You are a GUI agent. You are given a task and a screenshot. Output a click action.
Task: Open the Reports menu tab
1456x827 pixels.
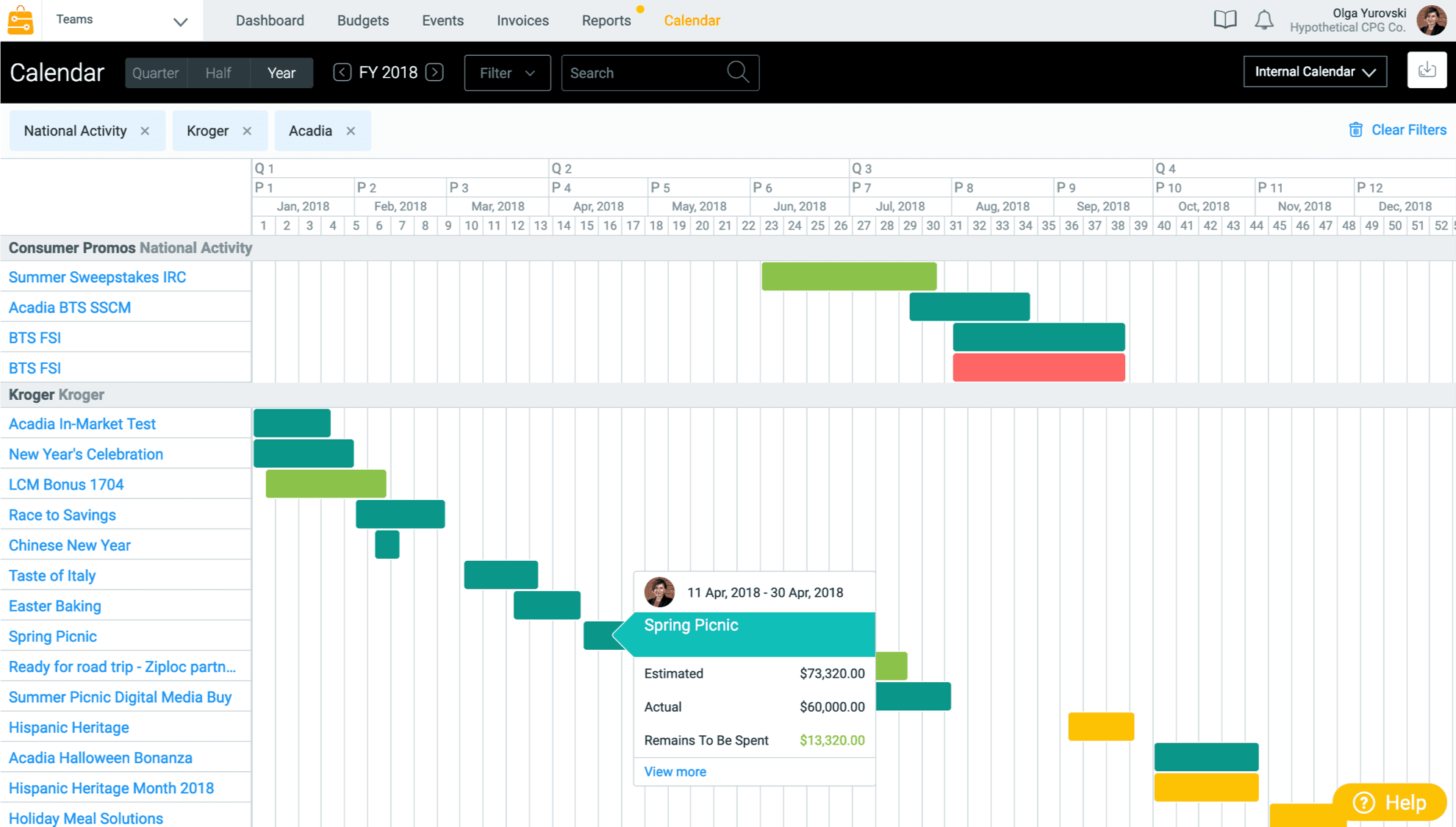tap(606, 21)
